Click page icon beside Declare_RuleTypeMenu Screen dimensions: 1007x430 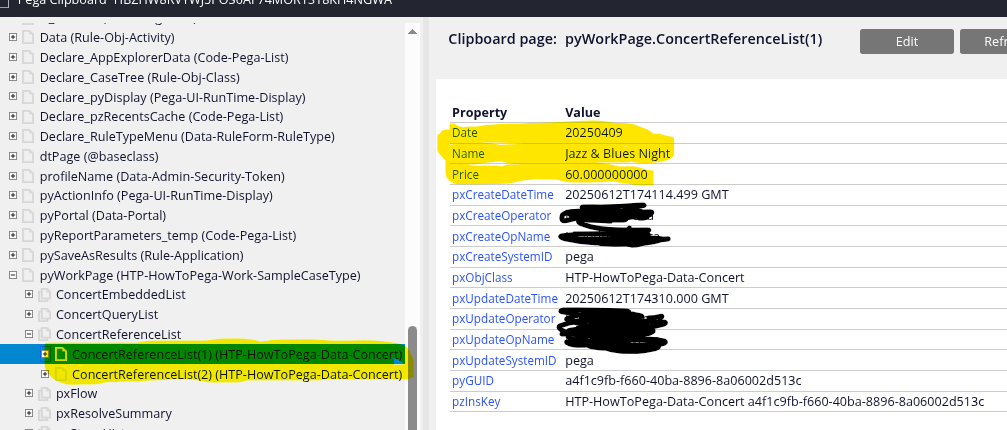(x=28, y=137)
